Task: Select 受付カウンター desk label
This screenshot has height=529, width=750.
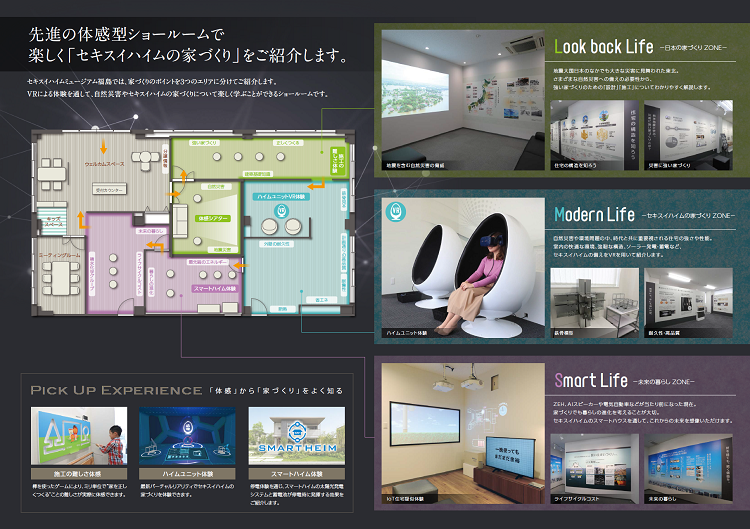Action: point(109,190)
